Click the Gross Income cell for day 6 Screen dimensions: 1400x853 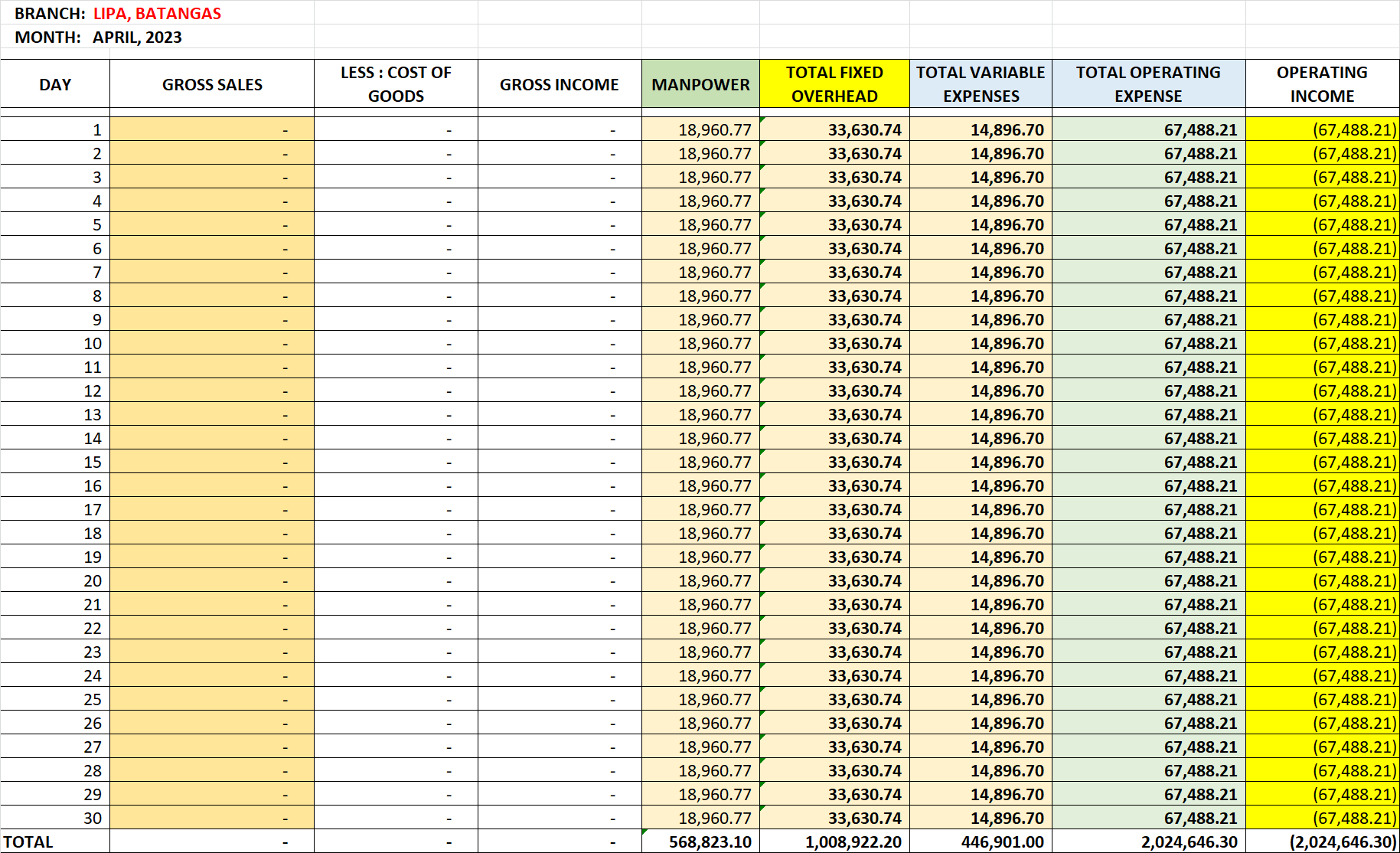(x=560, y=248)
